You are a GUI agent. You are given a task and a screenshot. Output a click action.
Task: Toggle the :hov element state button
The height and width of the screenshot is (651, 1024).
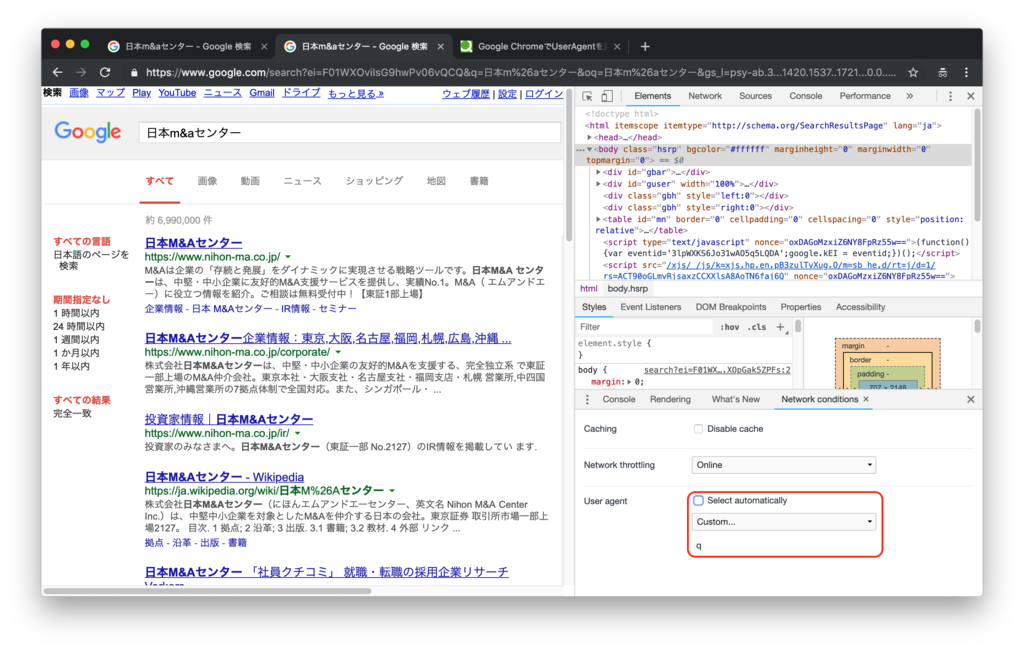[x=729, y=327]
